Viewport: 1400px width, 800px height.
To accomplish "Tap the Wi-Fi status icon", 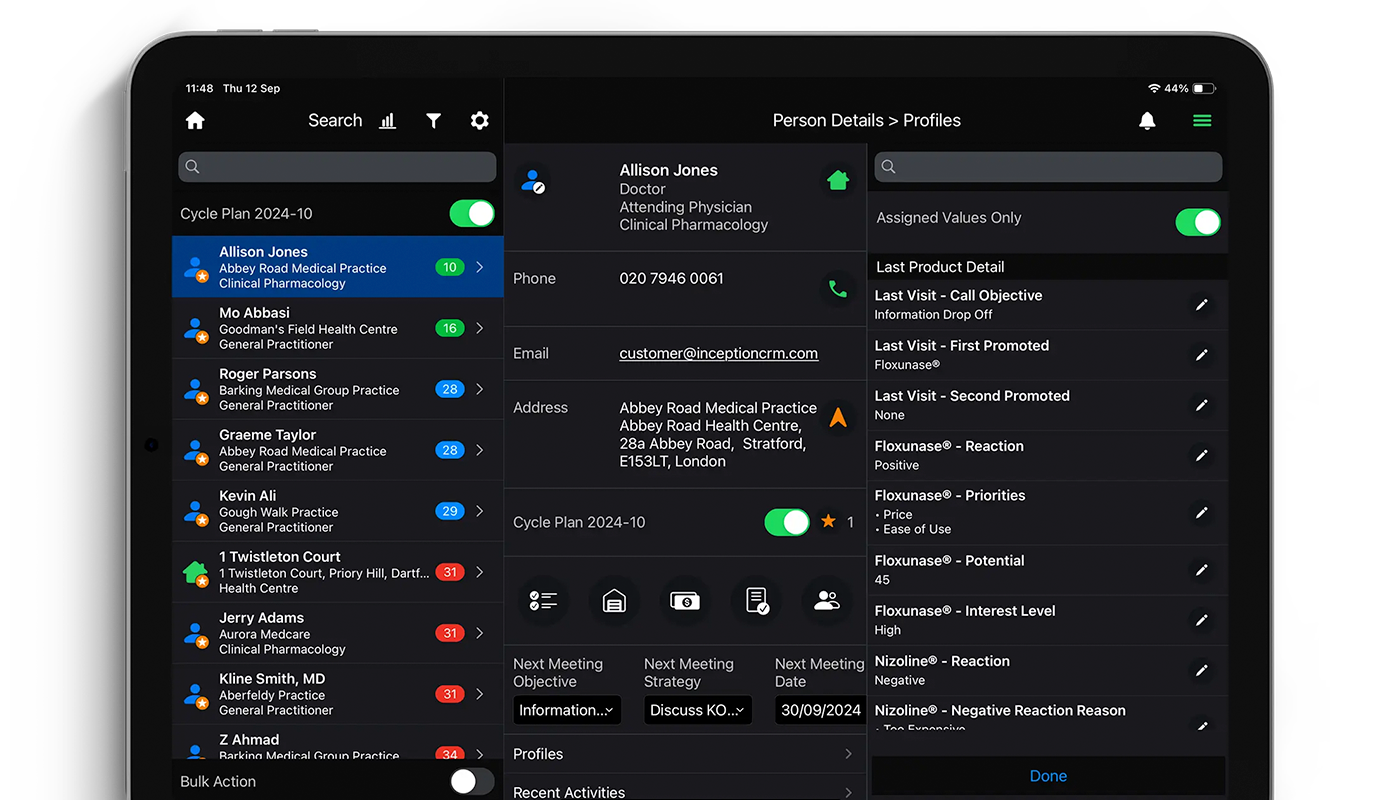I will 1154,89.
